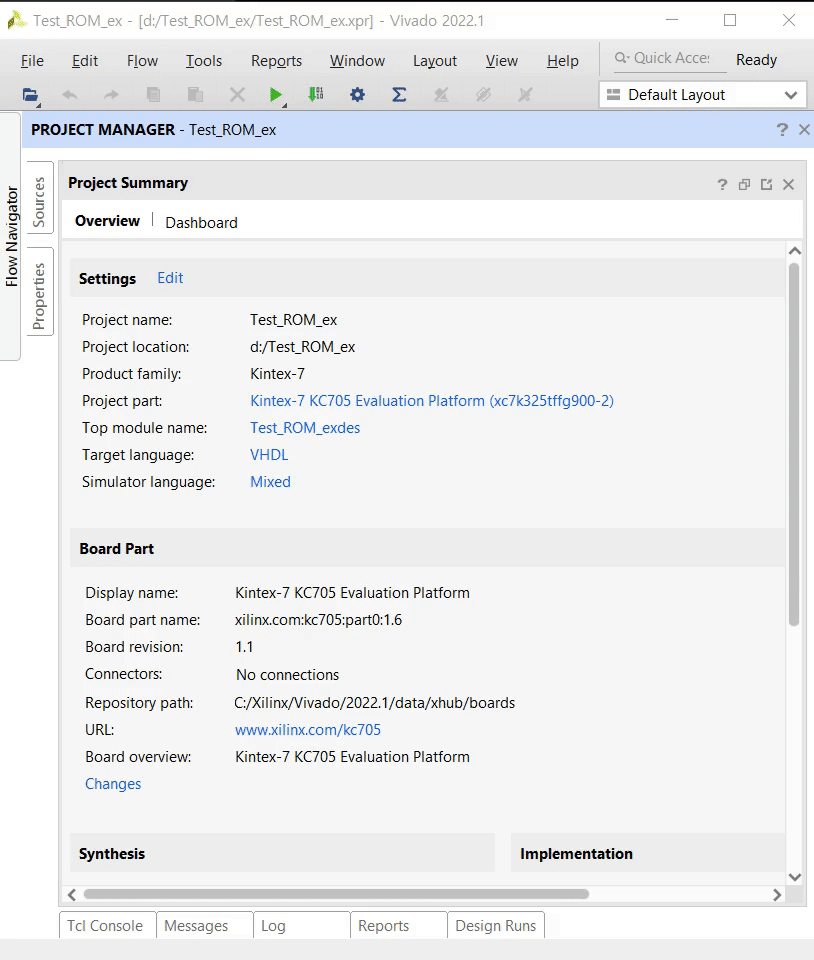
Task: Open the Tools menu
Action: pyautogui.click(x=204, y=61)
